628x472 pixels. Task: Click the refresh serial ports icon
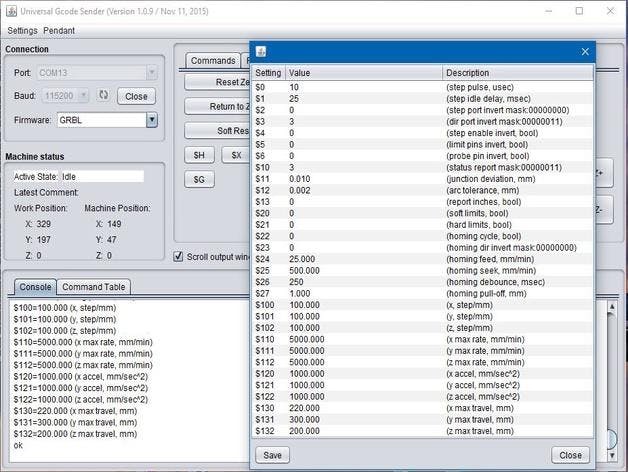(103, 96)
